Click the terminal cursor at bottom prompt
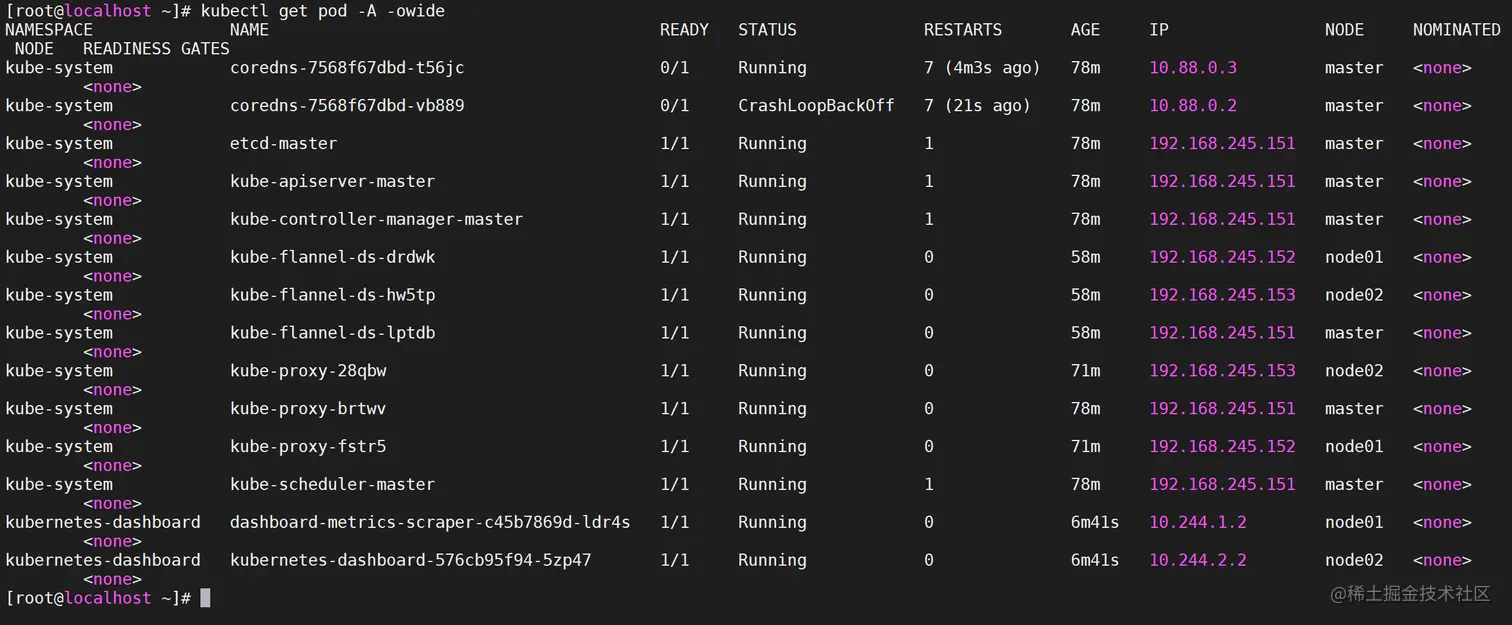Viewport: 1512px width, 625px height. (x=205, y=598)
